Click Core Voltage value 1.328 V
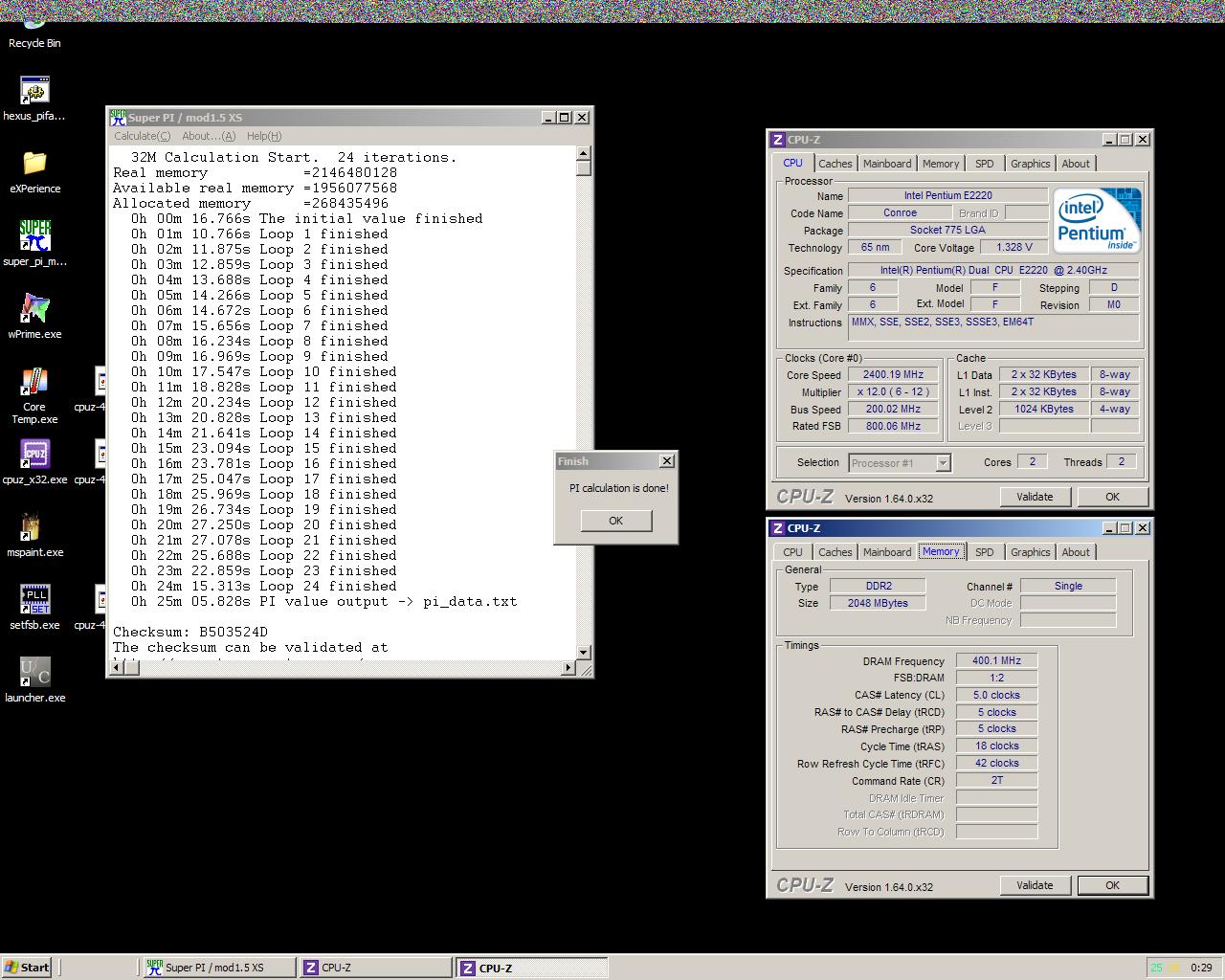Image resolution: width=1225 pixels, height=980 pixels. pos(1014,247)
